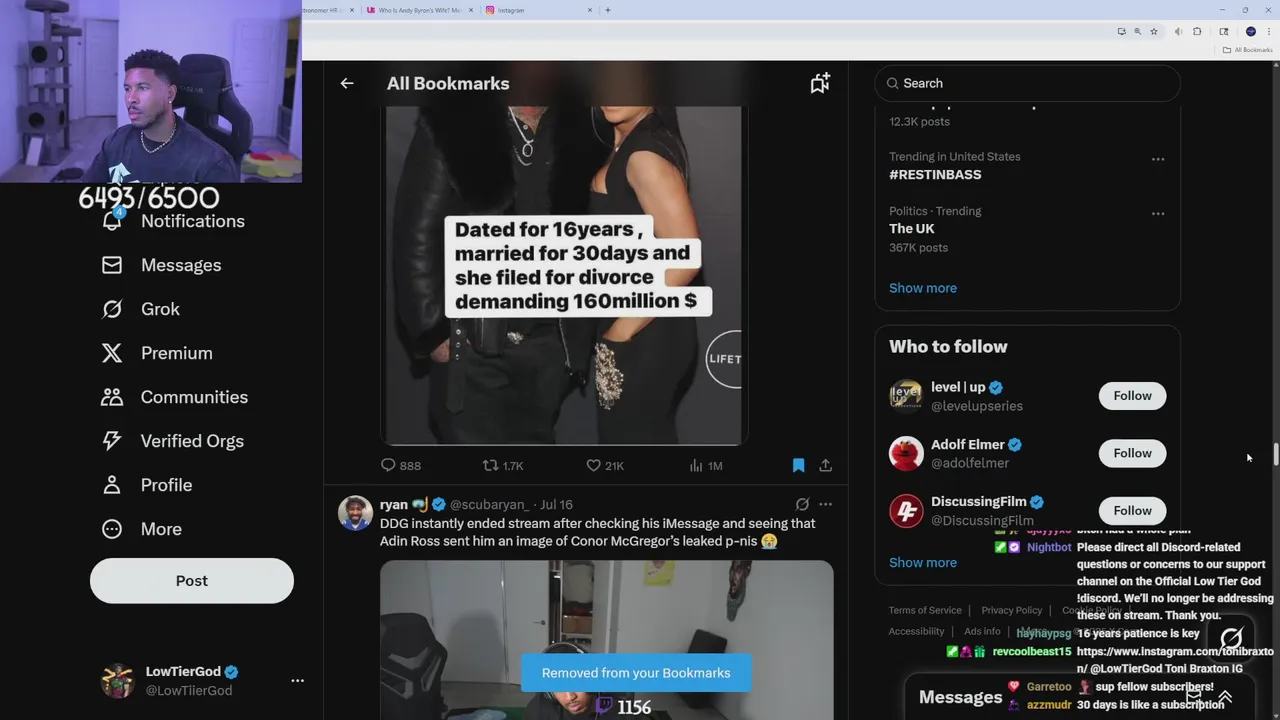Open ryan's profile avatar

point(355,513)
